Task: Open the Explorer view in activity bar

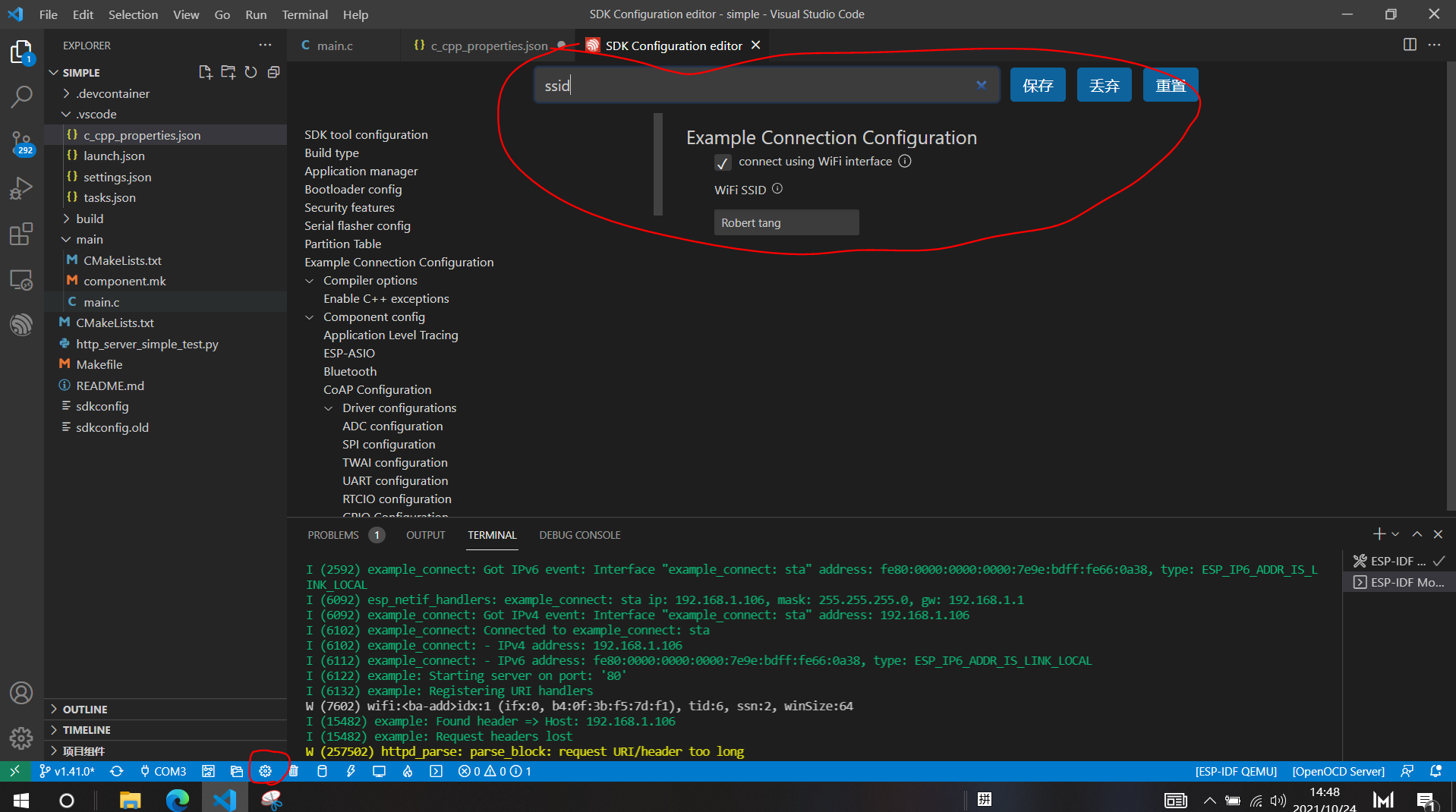Action: click(21, 52)
